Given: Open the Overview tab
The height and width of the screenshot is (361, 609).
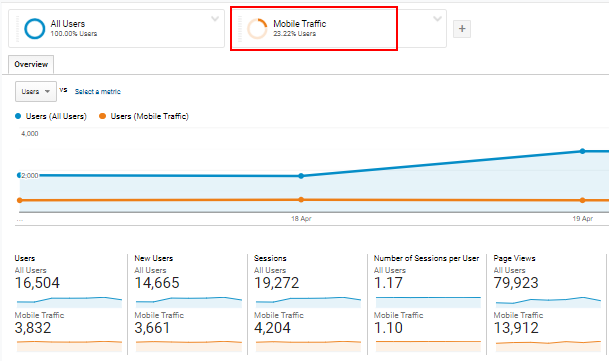Looking at the screenshot, I should (x=31, y=65).
